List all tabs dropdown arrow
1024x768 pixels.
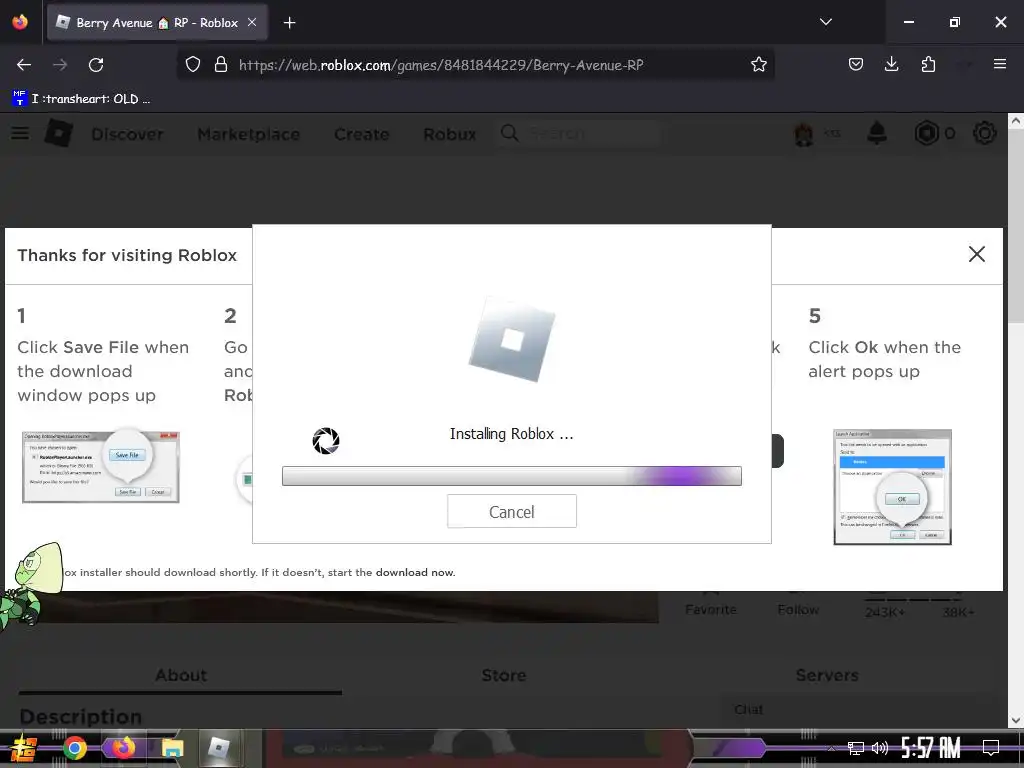tap(825, 22)
